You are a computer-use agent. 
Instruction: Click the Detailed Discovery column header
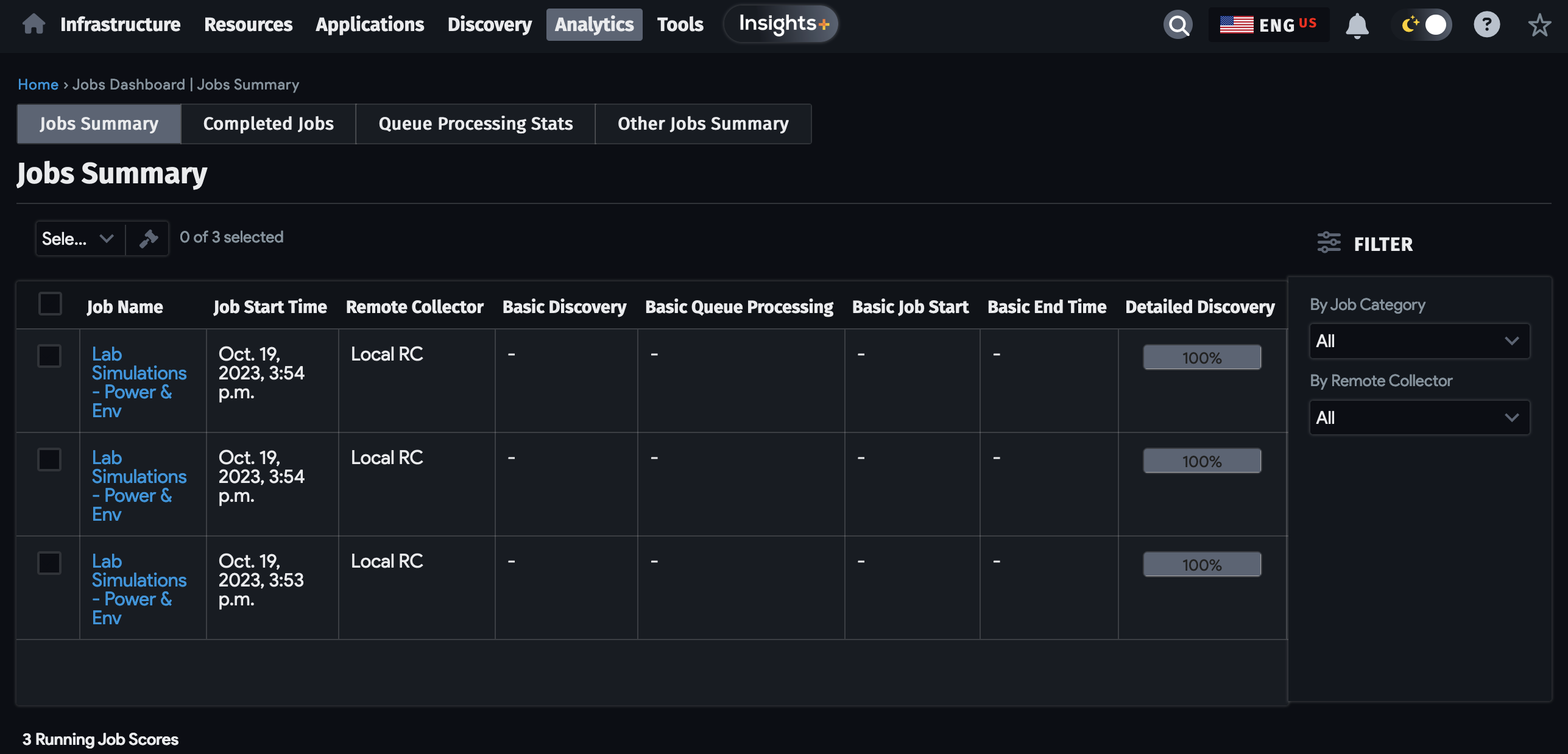[x=1199, y=307]
